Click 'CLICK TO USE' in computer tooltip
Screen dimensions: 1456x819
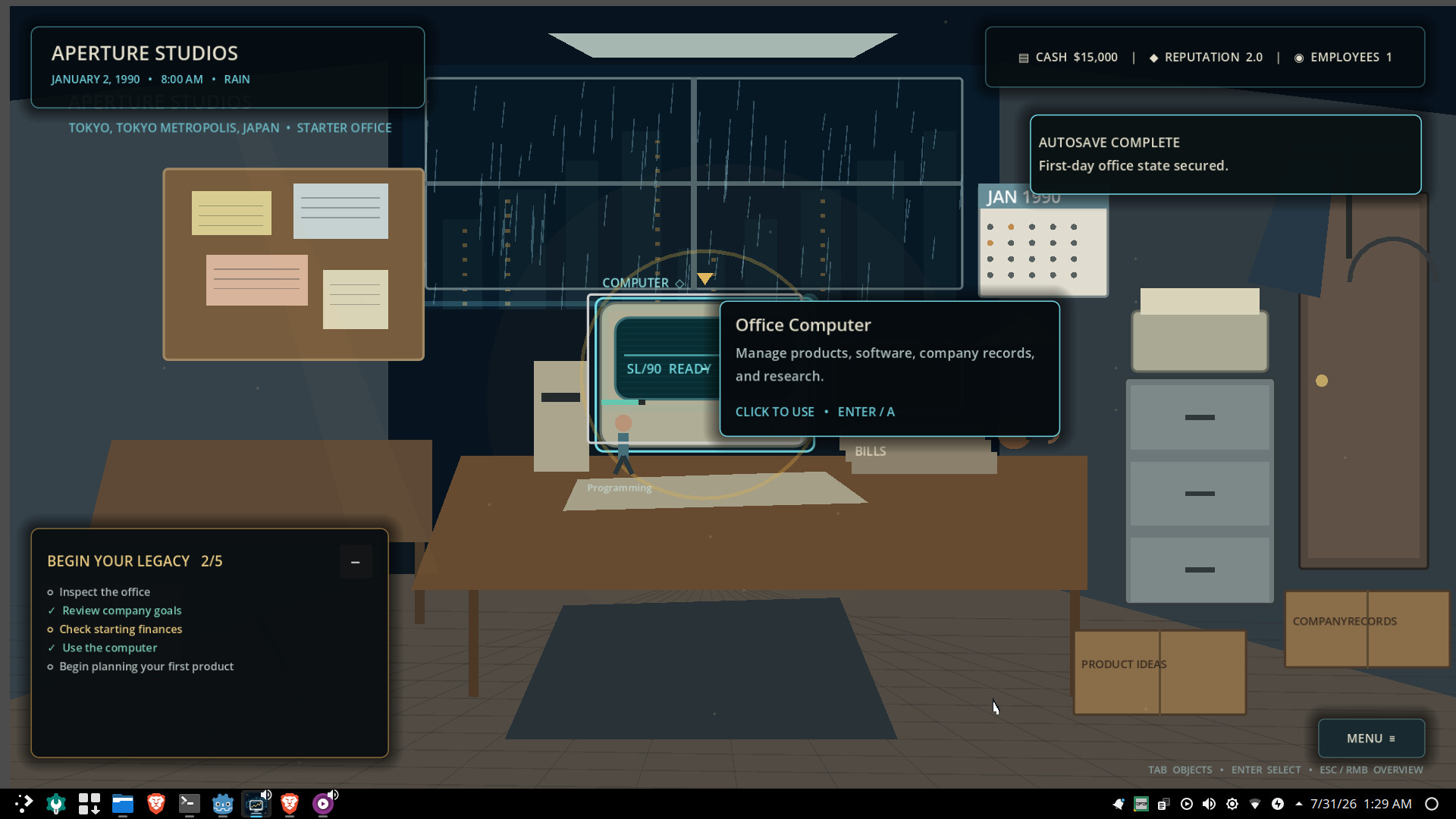click(774, 412)
